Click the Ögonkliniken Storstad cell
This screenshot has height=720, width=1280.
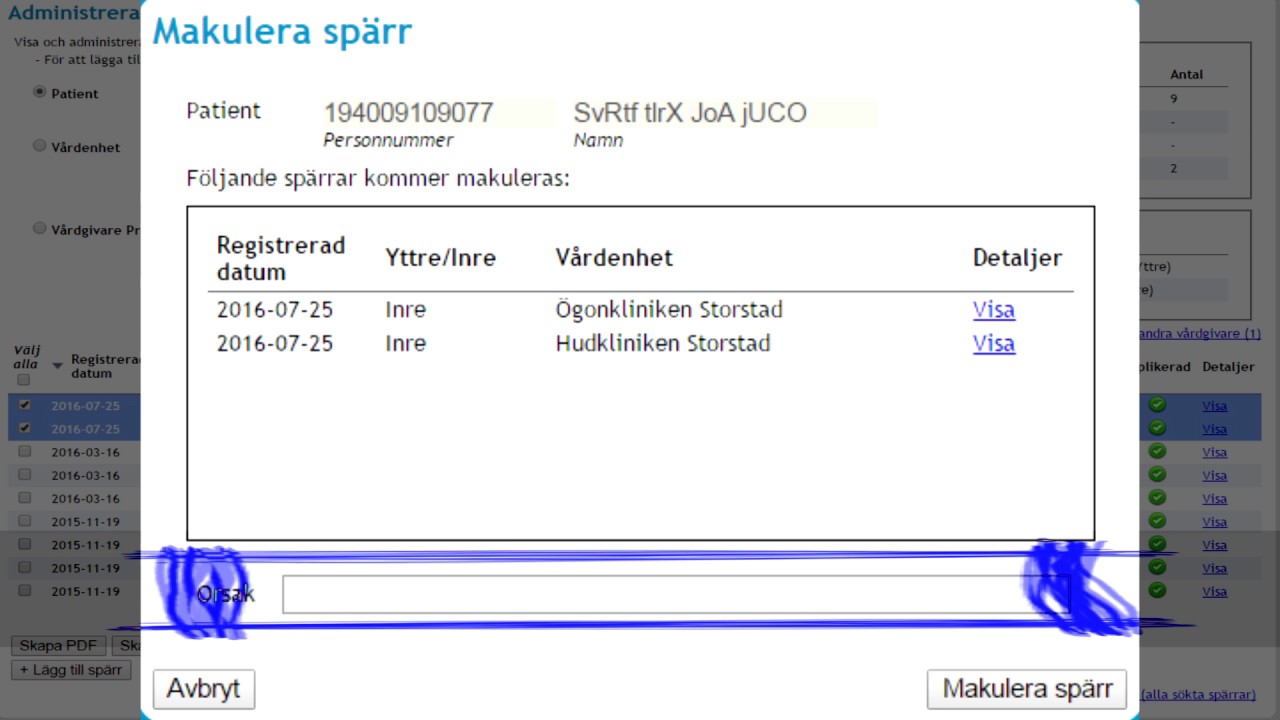[669, 309]
